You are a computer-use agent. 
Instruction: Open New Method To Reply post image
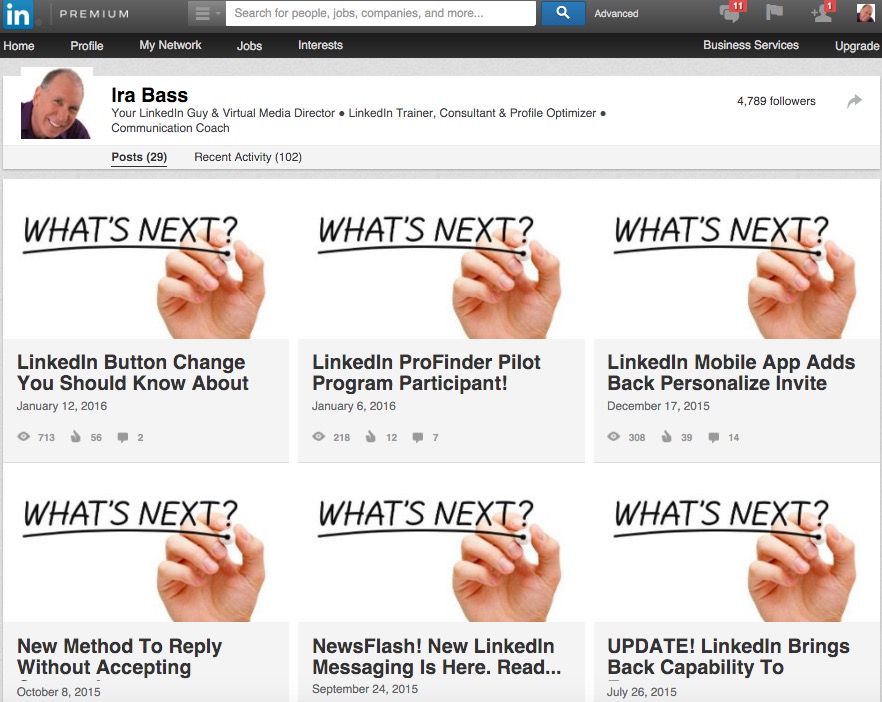pyautogui.click(x=146, y=544)
